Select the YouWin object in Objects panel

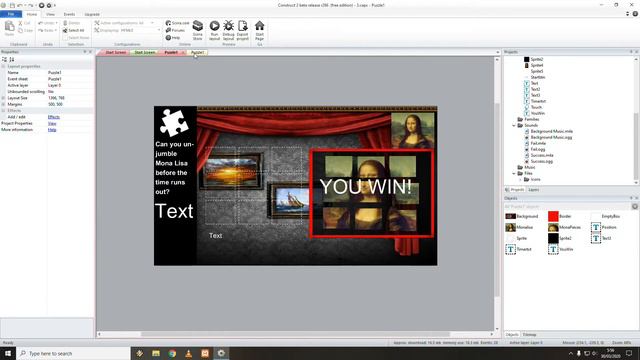tap(561, 249)
